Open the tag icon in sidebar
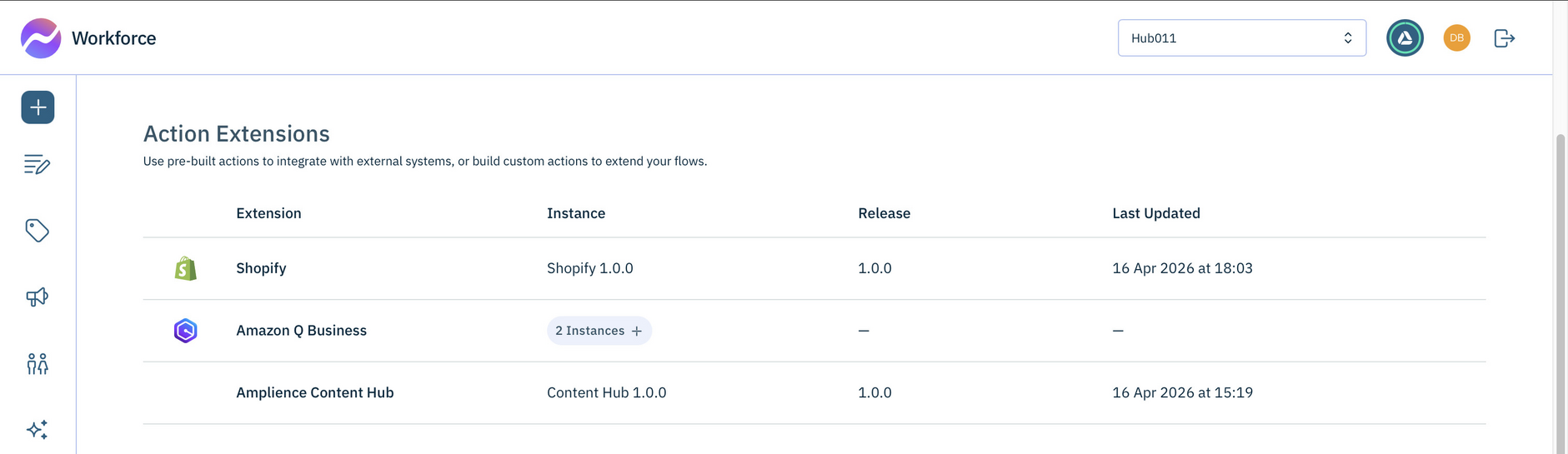This screenshot has height=454, width=1568. pyautogui.click(x=38, y=231)
